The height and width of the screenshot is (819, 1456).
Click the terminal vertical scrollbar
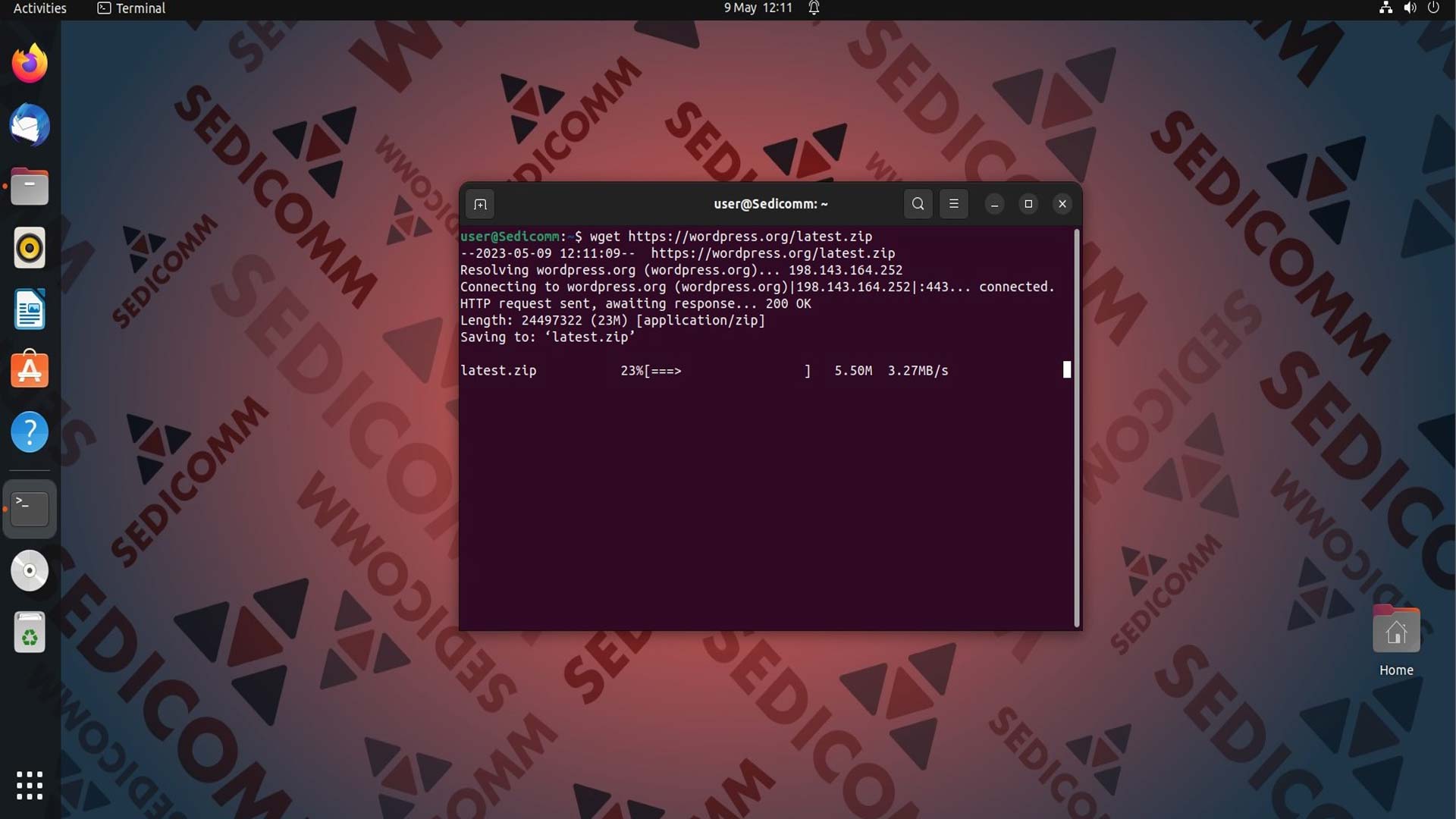[1077, 428]
